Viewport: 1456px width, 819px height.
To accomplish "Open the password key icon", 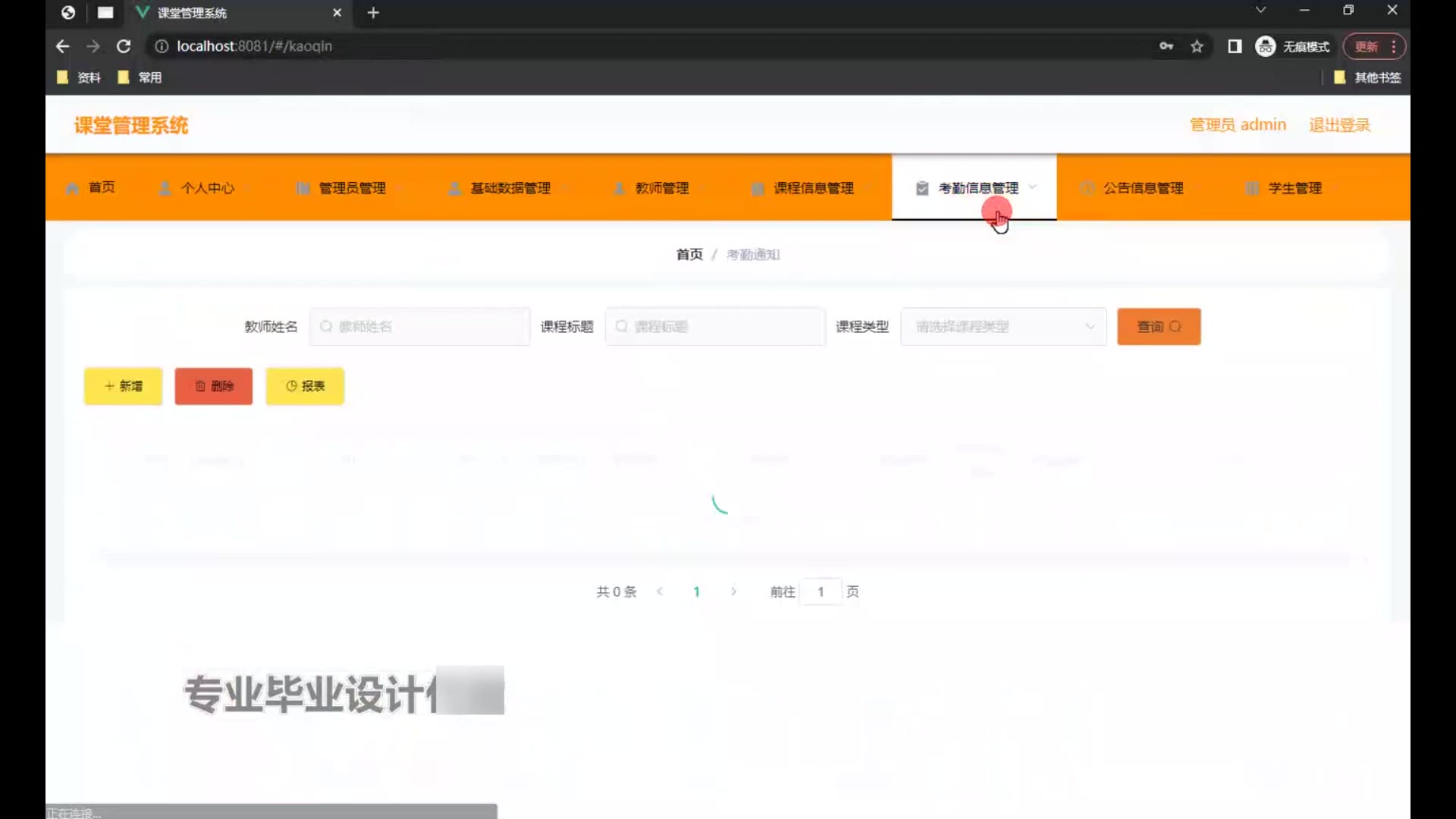I will (1166, 46).
